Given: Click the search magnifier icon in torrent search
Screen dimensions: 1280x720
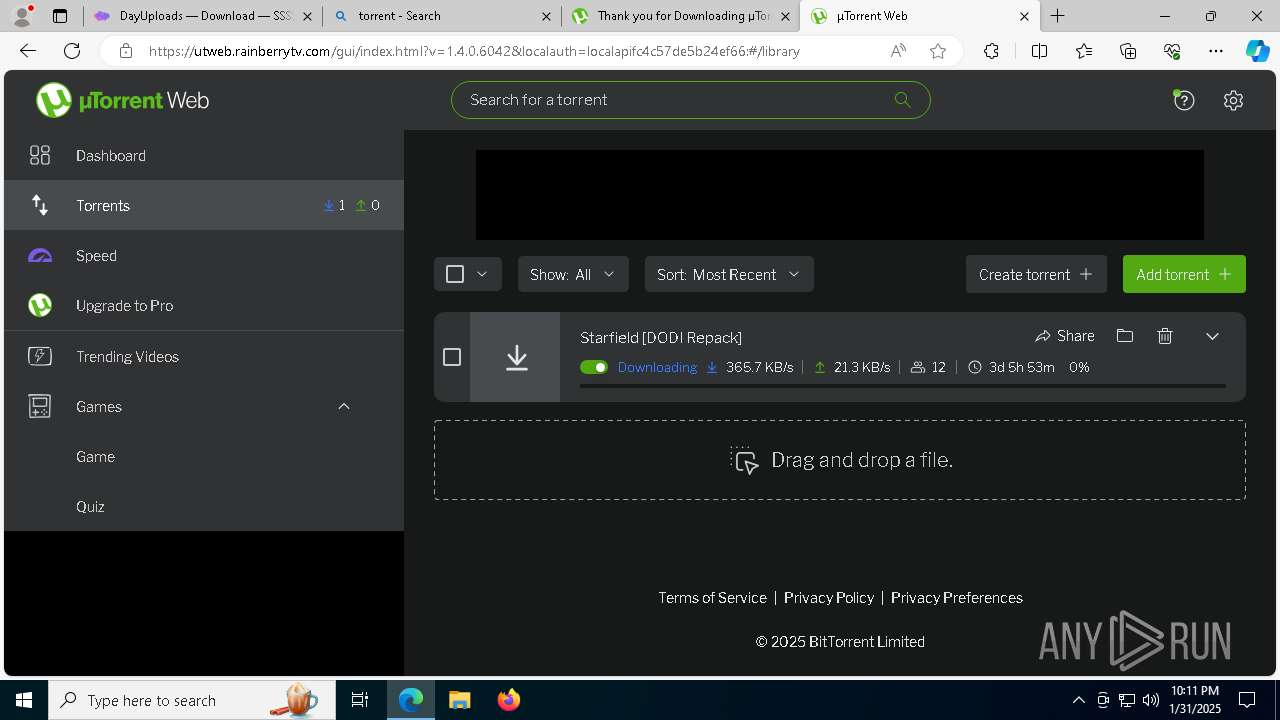Looking at the screenshot, I should pyautogui.click(x=902, y=99).
